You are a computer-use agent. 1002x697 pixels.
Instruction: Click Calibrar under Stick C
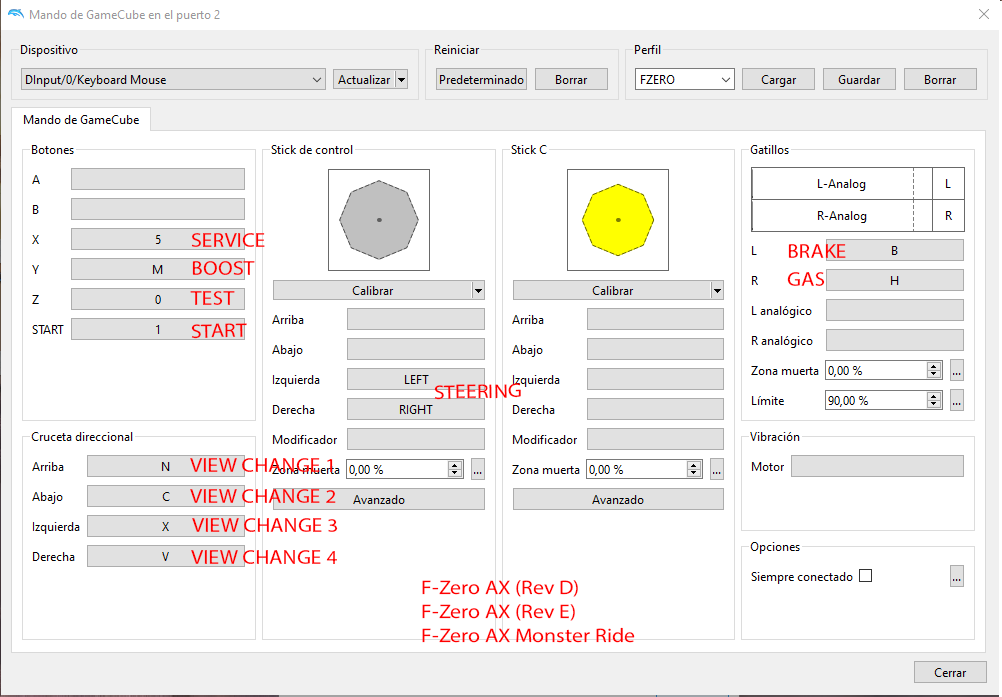click(612, 290)
